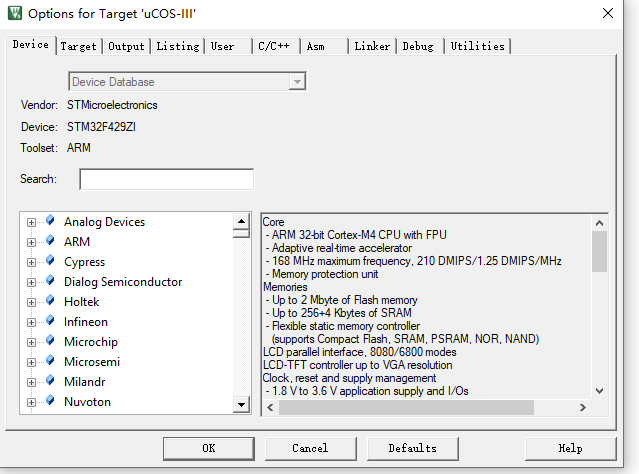
Task: Expand the Microsemi tree node
Action: click(32, 362)
